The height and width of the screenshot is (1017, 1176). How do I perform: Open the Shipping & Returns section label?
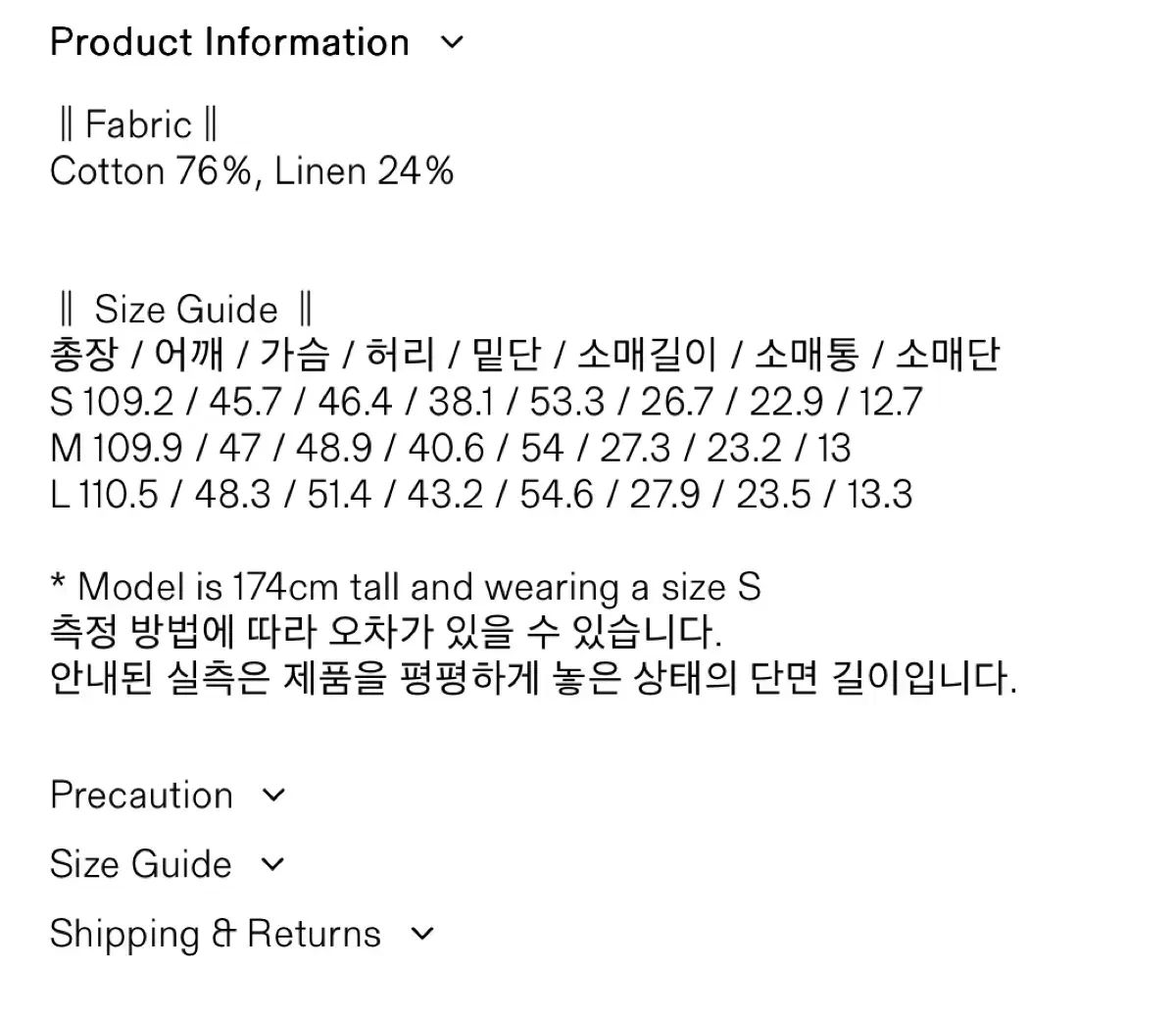point(215,934)
